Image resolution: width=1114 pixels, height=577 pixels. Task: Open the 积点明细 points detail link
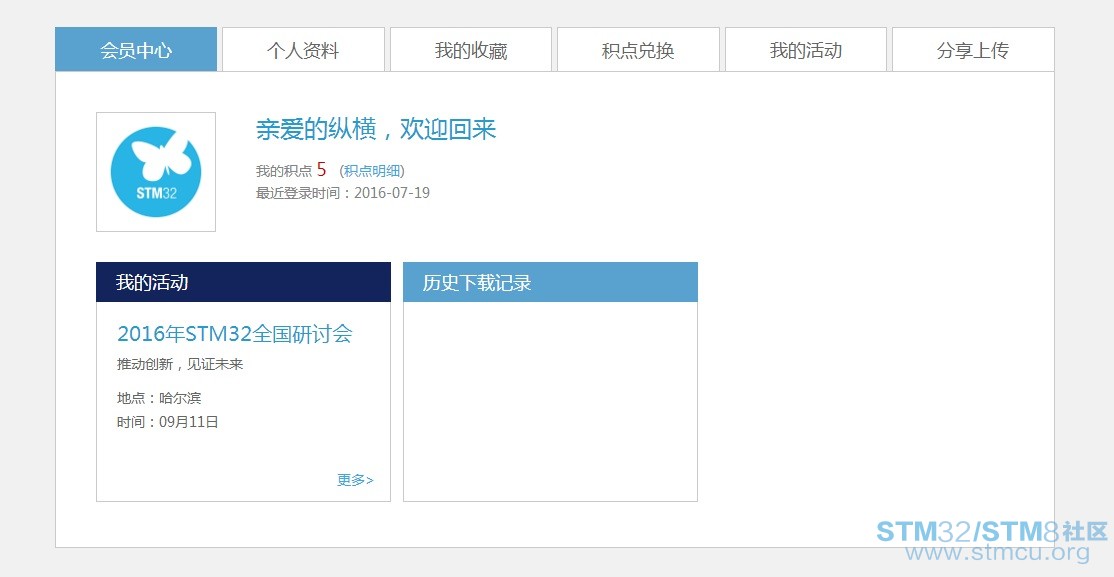[372, 171]
